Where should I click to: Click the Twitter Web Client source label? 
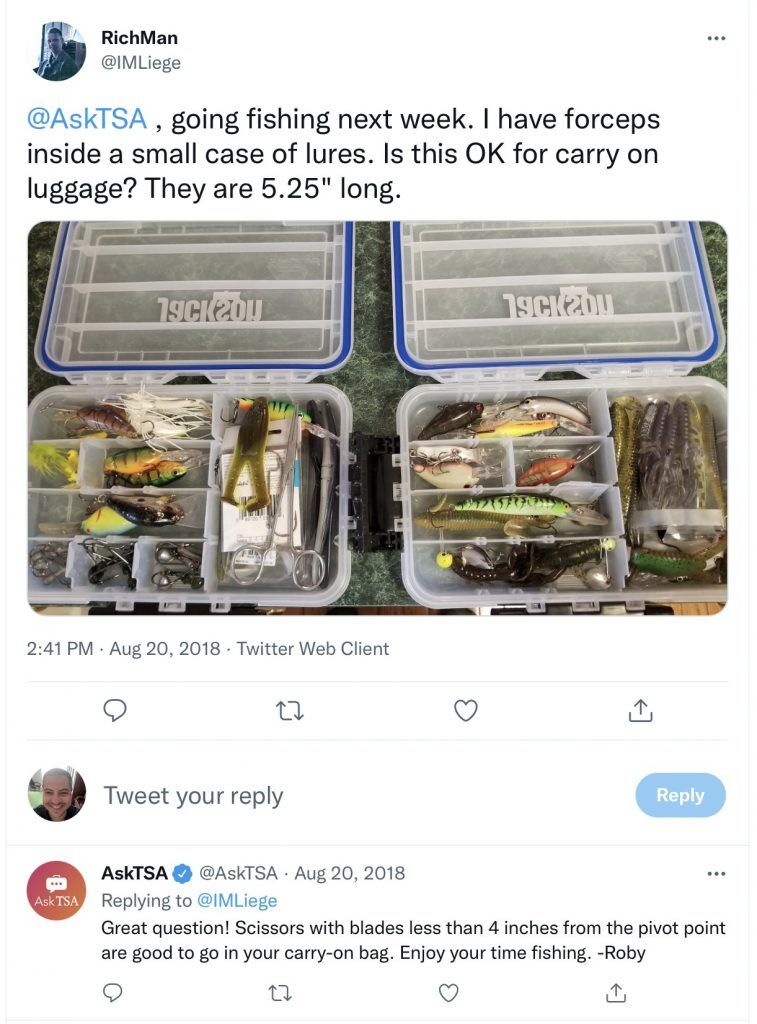click(x=313, y=648)
